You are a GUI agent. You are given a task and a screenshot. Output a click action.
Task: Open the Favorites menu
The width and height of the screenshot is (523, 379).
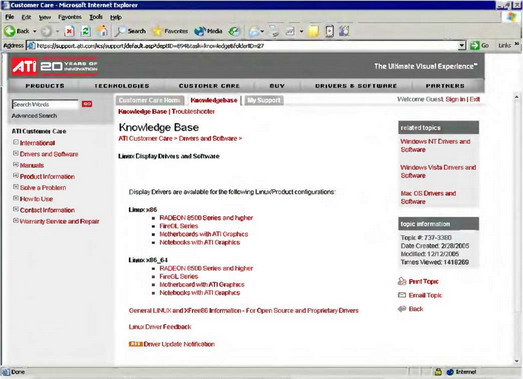click(70, 17)
